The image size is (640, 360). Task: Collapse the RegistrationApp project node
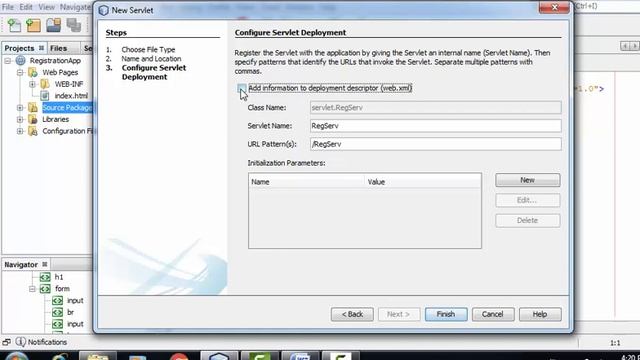(x=8, y=61)
